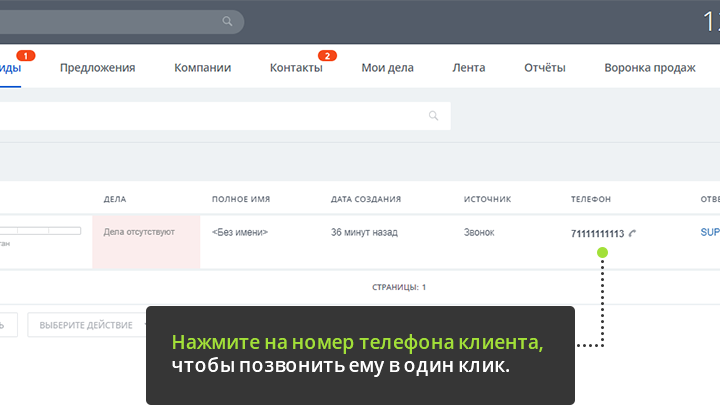
Task: Click the phone number 71111111113
Action: pyautogui.click(x=597, y=234)
